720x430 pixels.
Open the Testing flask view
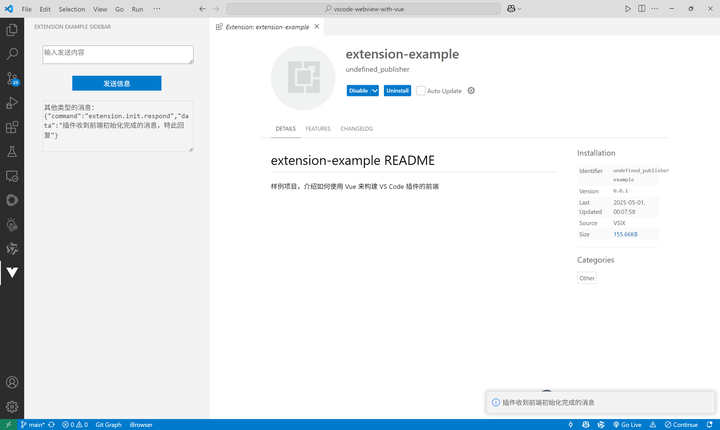click(12, 152)
